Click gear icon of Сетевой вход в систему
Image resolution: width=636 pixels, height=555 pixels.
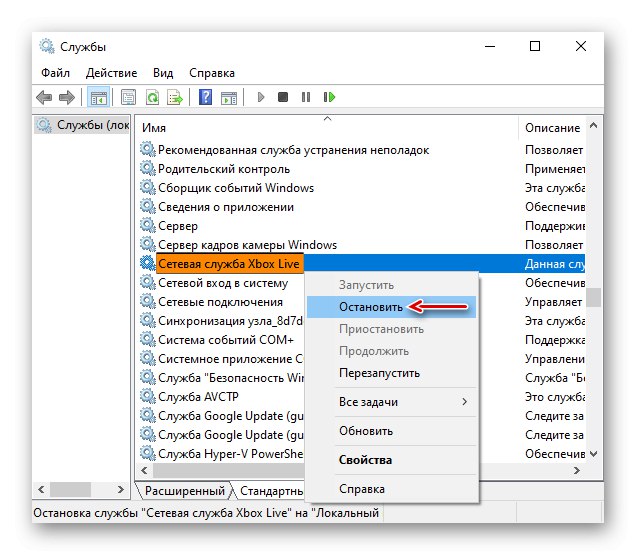[x=148, y=282]
